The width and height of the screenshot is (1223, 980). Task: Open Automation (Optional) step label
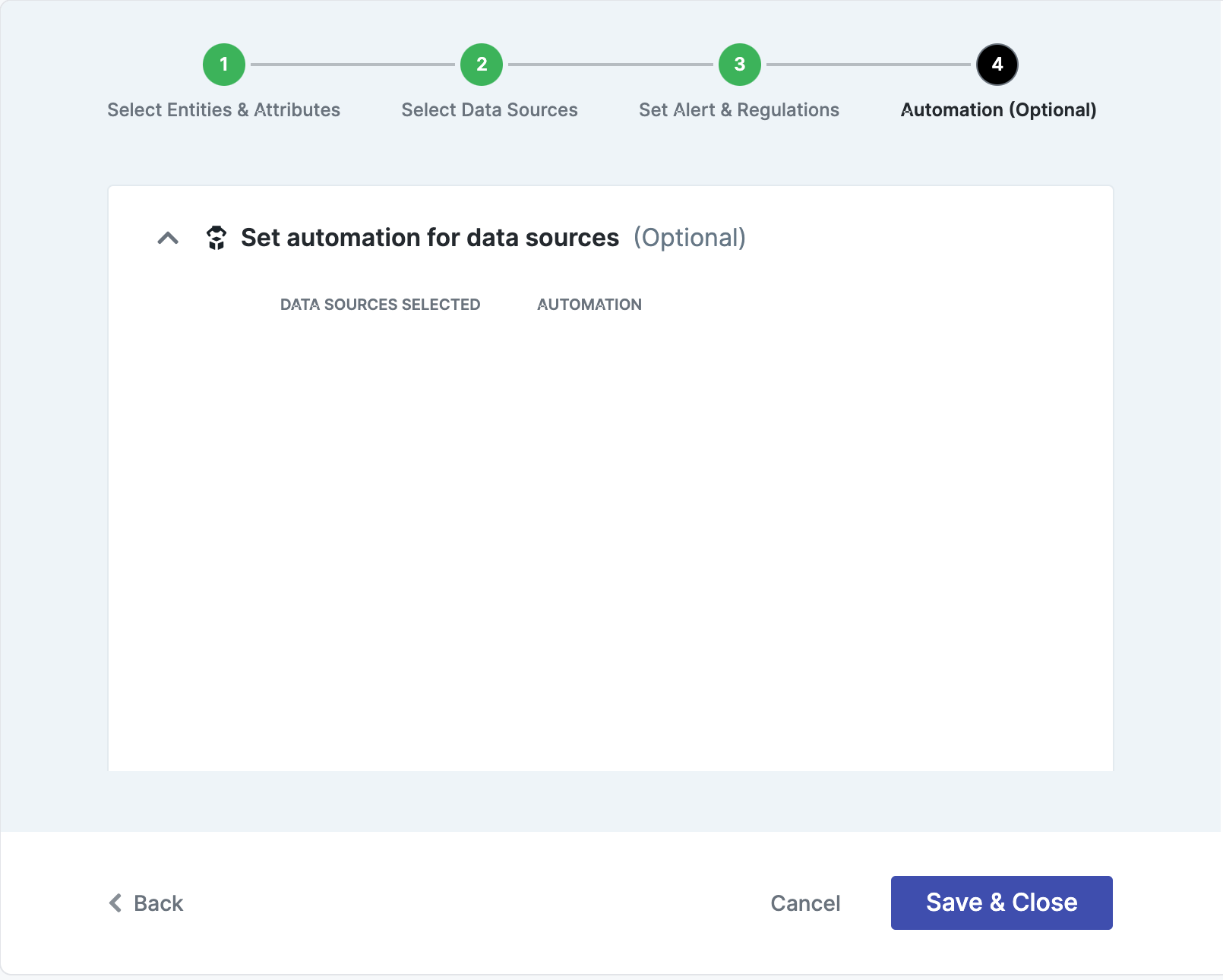999,110
